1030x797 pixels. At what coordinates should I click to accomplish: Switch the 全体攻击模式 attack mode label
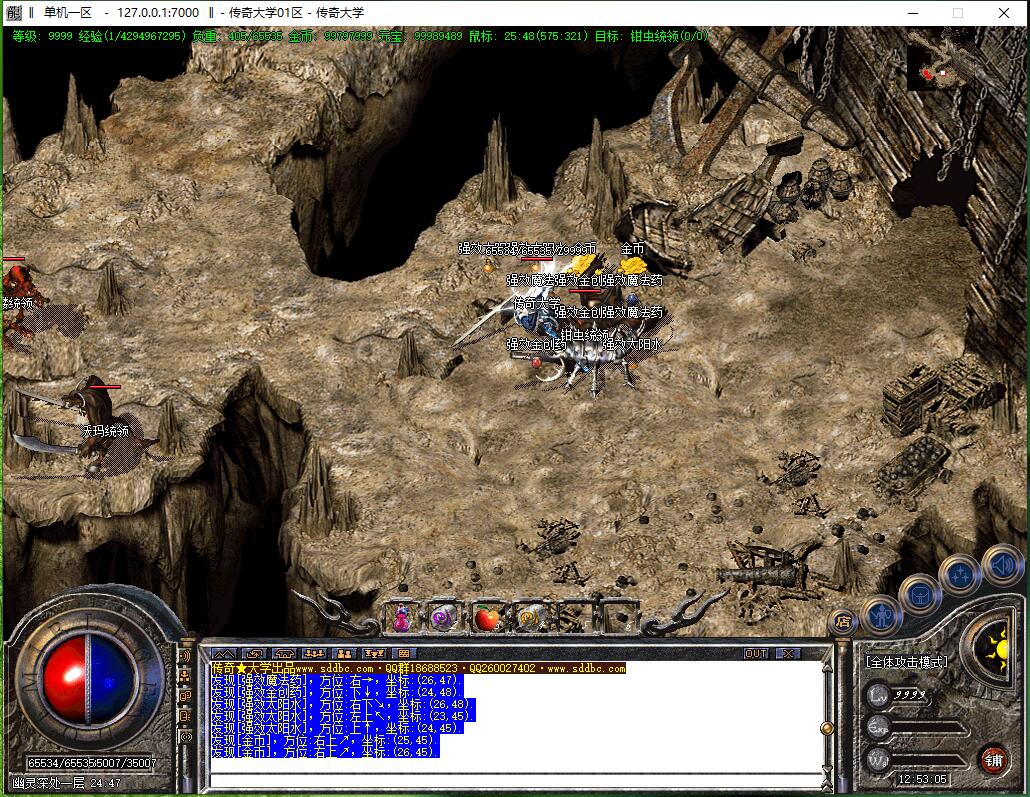pyautogui.click(x=907, y=662)
